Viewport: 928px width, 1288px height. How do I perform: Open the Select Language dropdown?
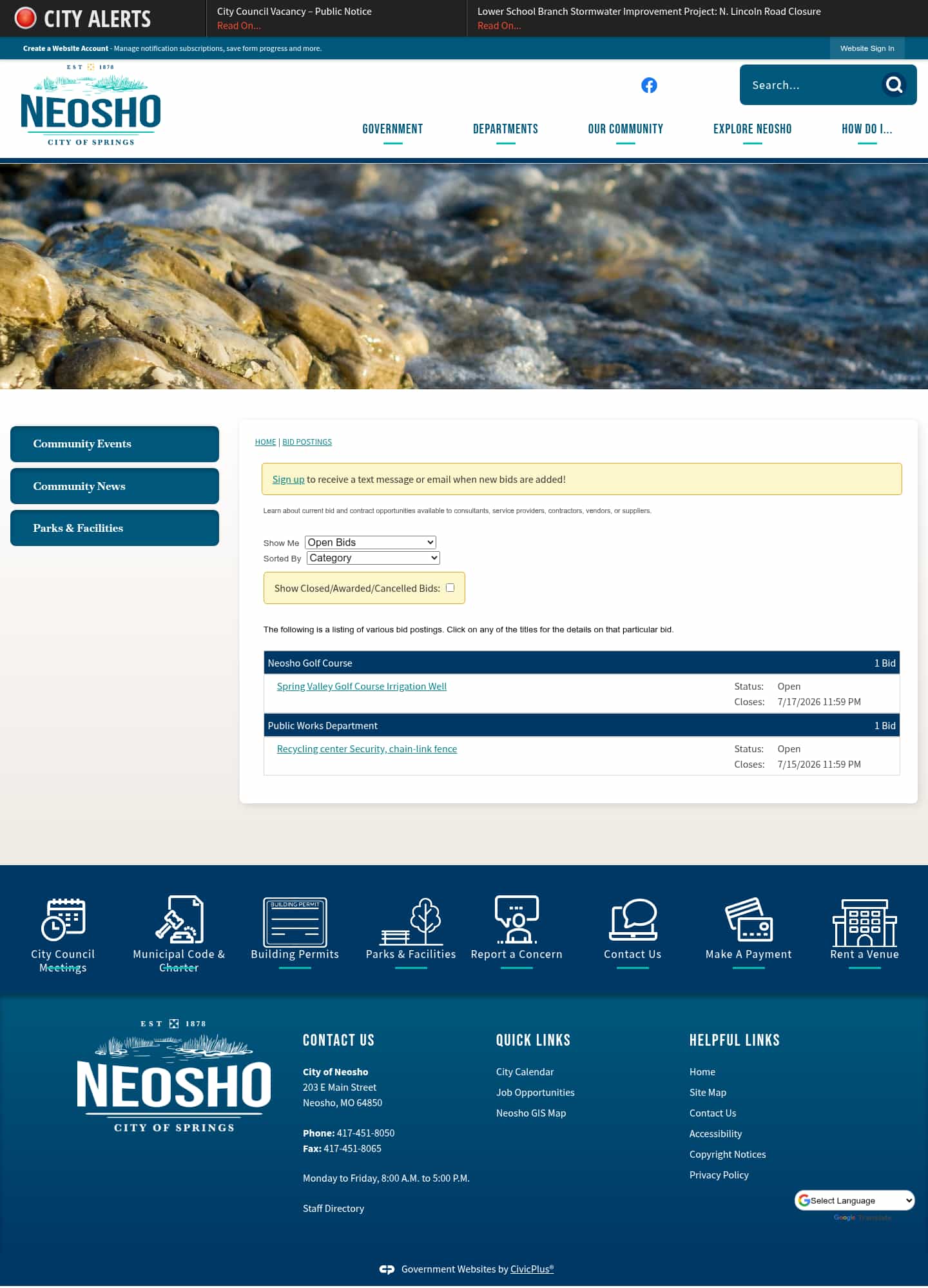pyautogui.click(x=855, y=1200)
